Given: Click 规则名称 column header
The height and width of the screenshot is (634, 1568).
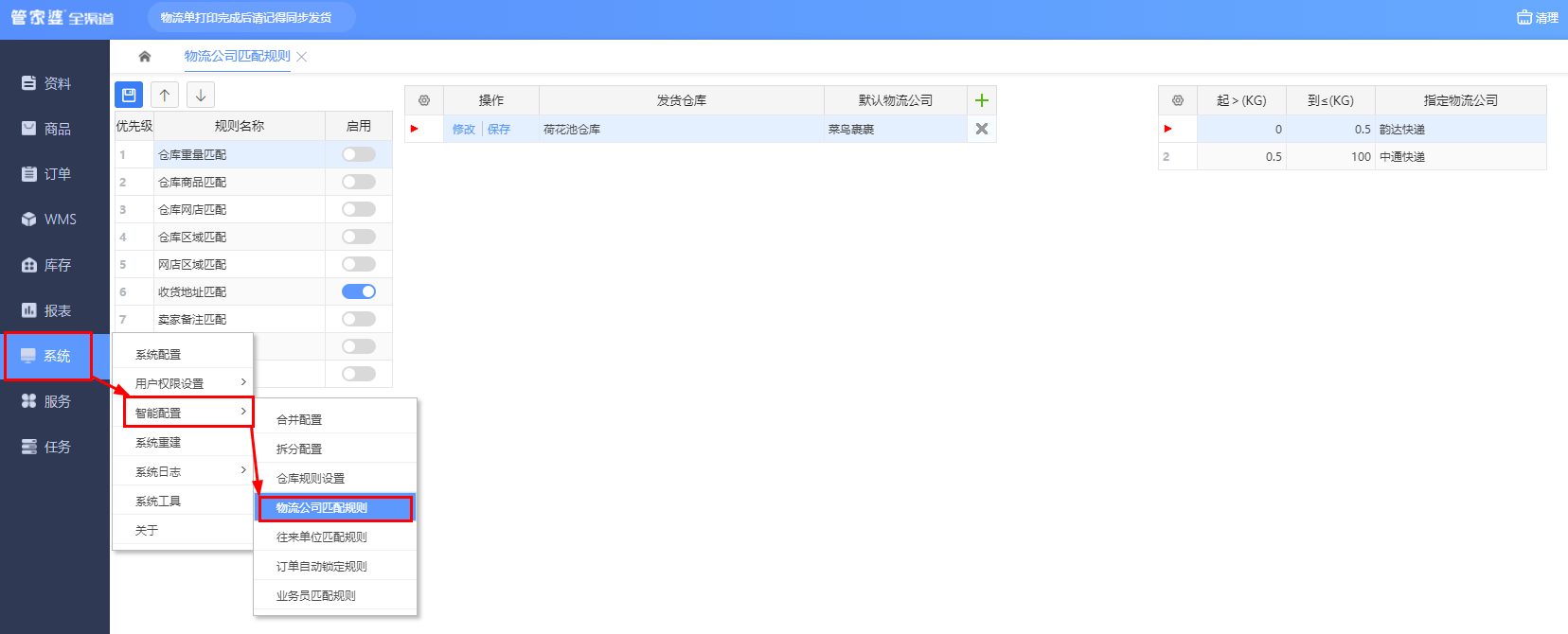Looking at the screenshot, I should [x=239, y=126].
